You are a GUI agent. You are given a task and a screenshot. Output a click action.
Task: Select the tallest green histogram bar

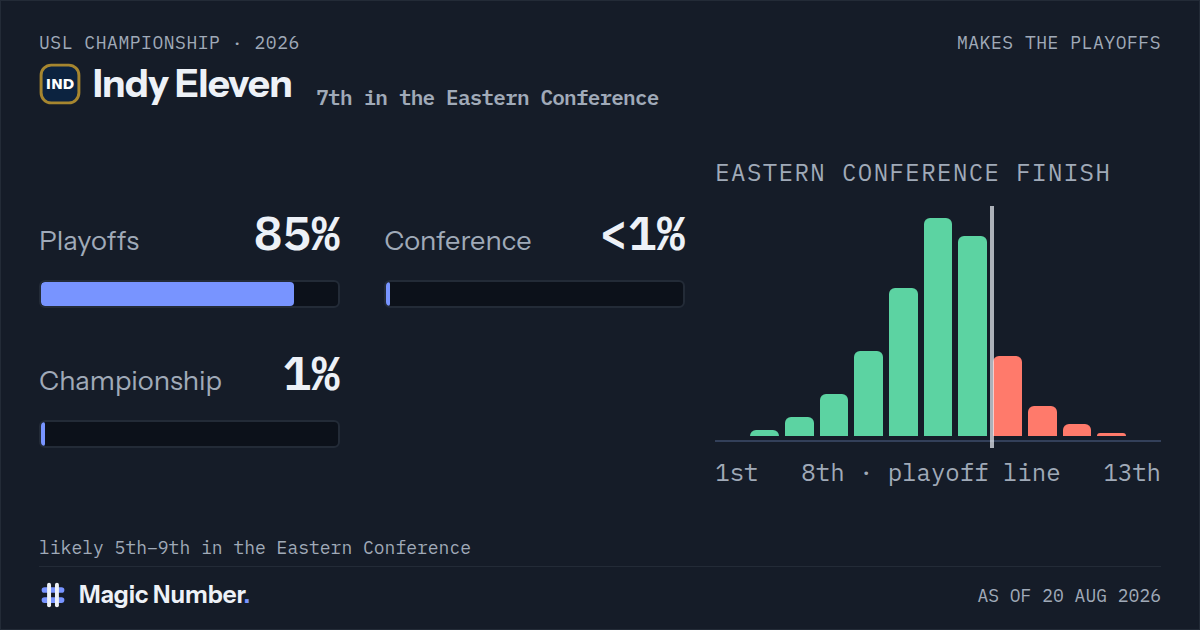pyautogui.click(x=938, y=327)
